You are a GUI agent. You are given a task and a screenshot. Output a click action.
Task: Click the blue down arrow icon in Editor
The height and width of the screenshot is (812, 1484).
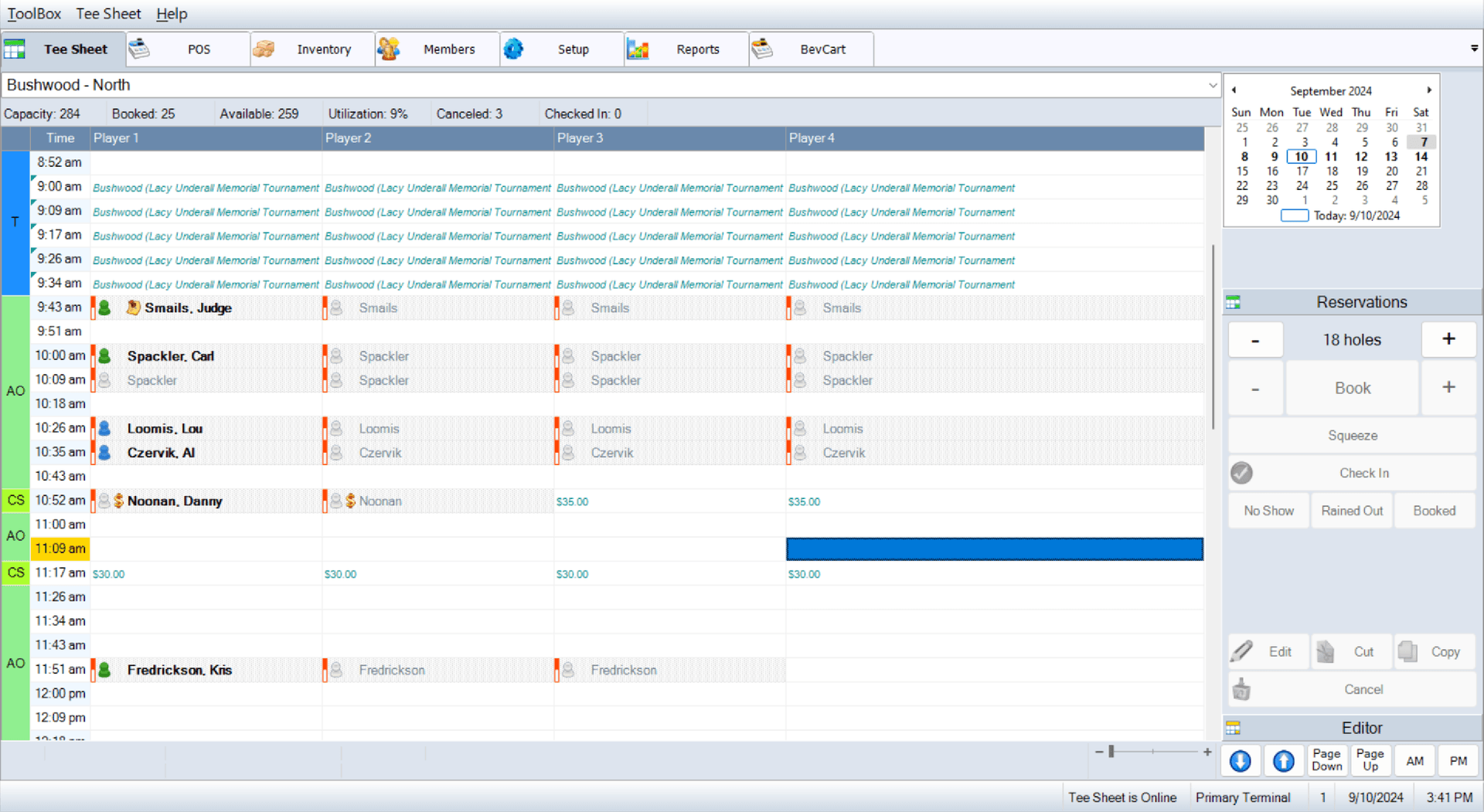click(x=1240, y=761)
